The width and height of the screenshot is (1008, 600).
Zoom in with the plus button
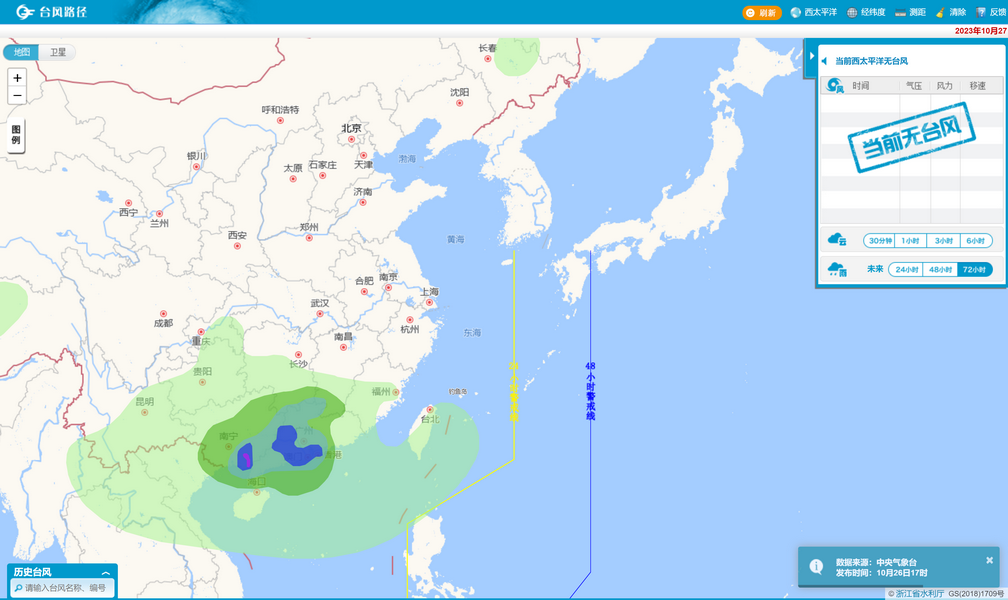coord(17,78)
